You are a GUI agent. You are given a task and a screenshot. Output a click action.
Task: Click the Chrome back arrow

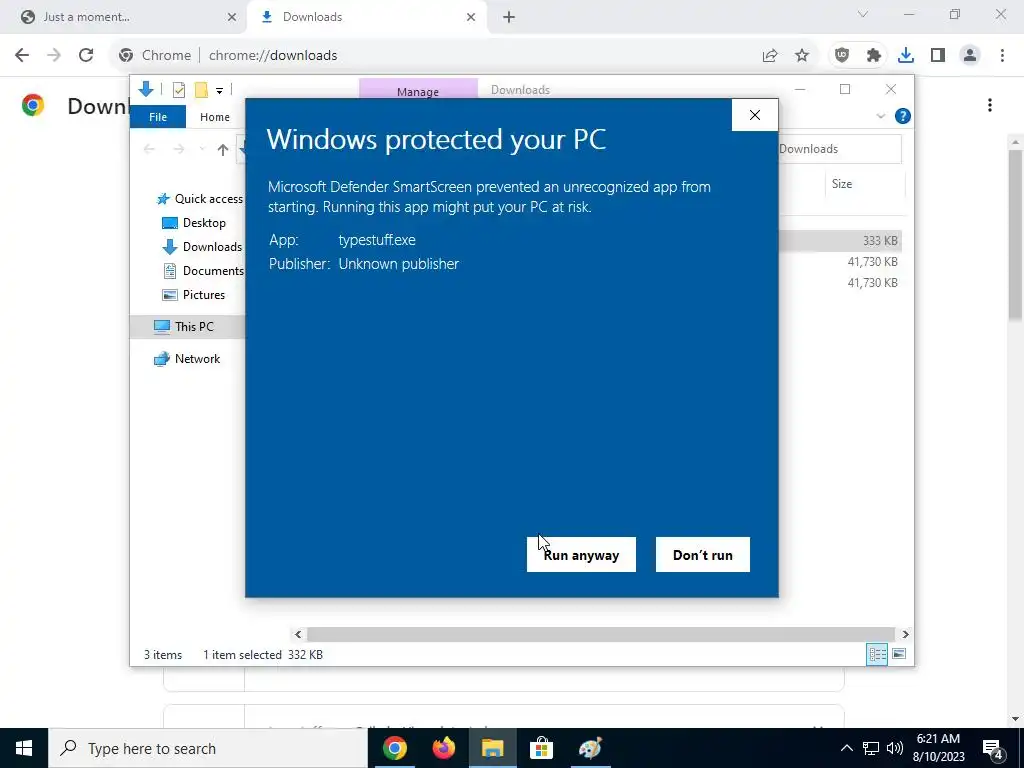[x=22, y=55]
